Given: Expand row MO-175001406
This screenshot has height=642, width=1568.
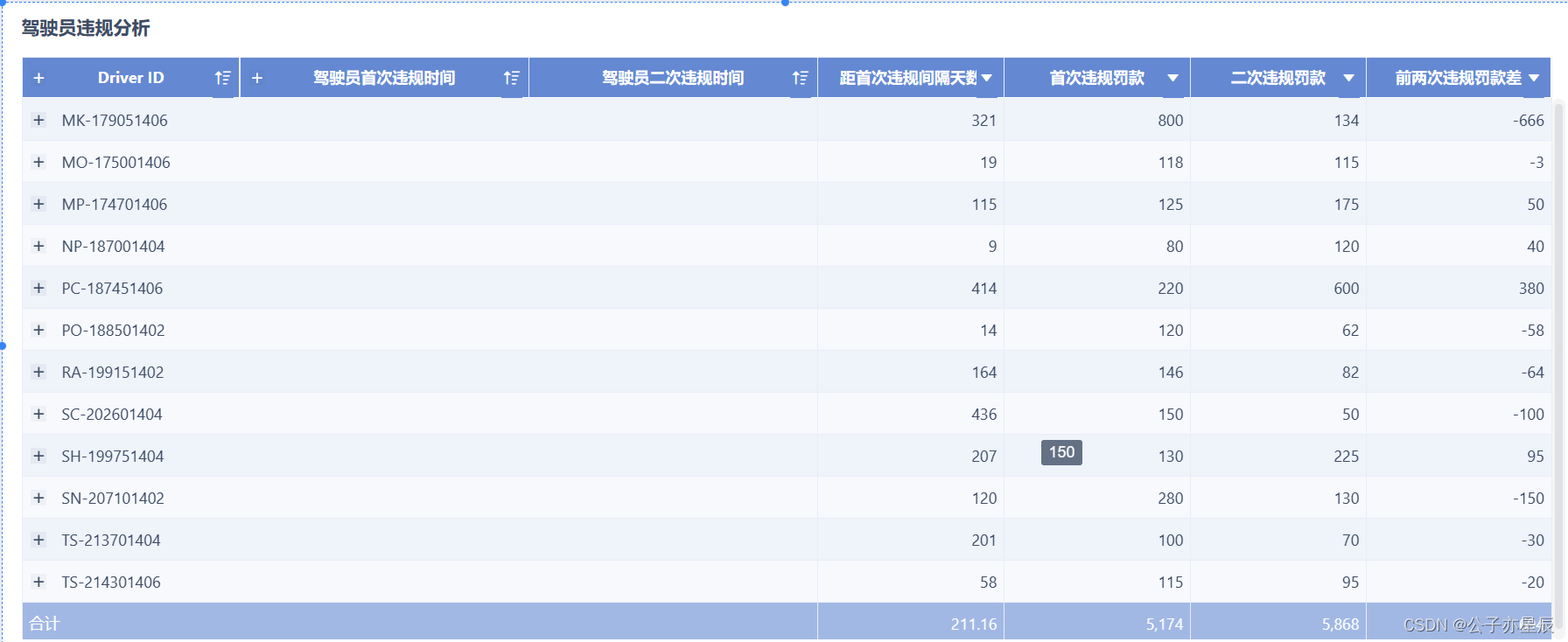Looking at the screenshot, I should coord(38,162).
